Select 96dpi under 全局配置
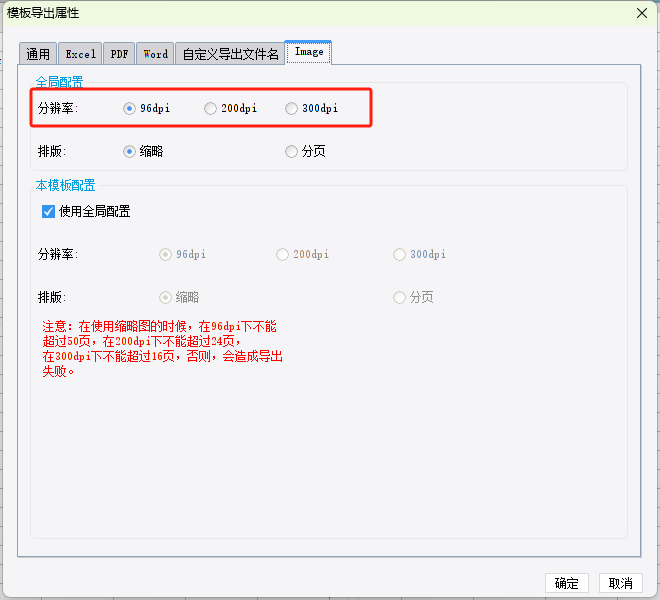The image size is (660, 600). tap(130, 108)
